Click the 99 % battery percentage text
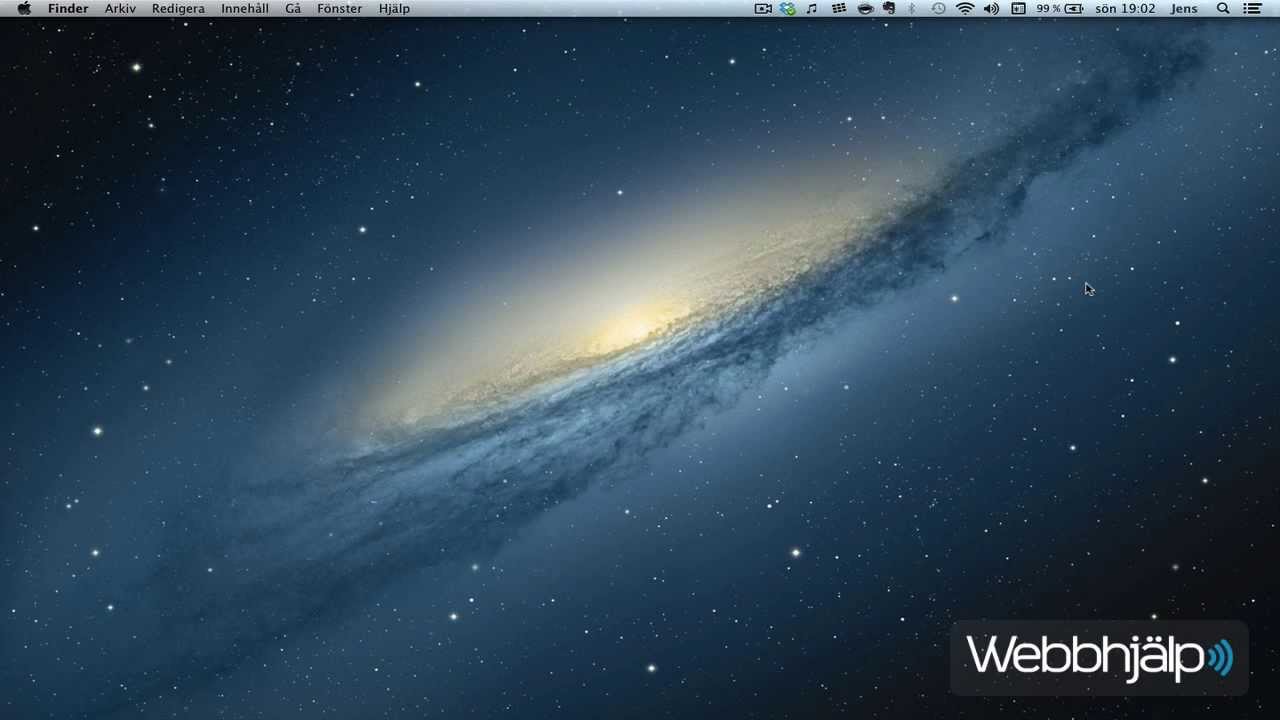Image resolution: width=1280 pixels, height=720 pixels. pos(1049,9)
